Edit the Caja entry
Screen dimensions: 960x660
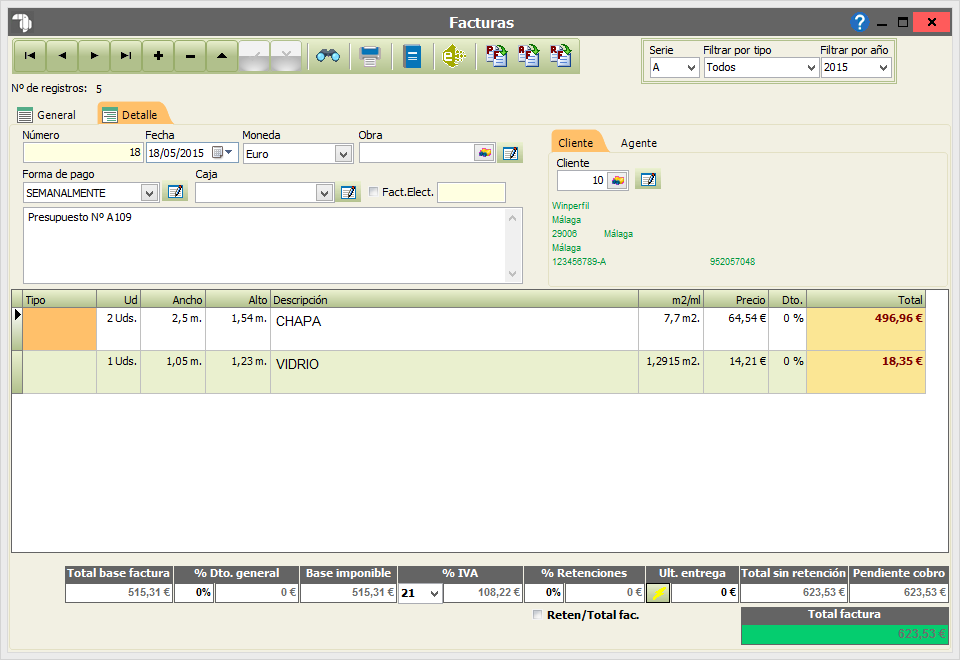click(348, 192)
